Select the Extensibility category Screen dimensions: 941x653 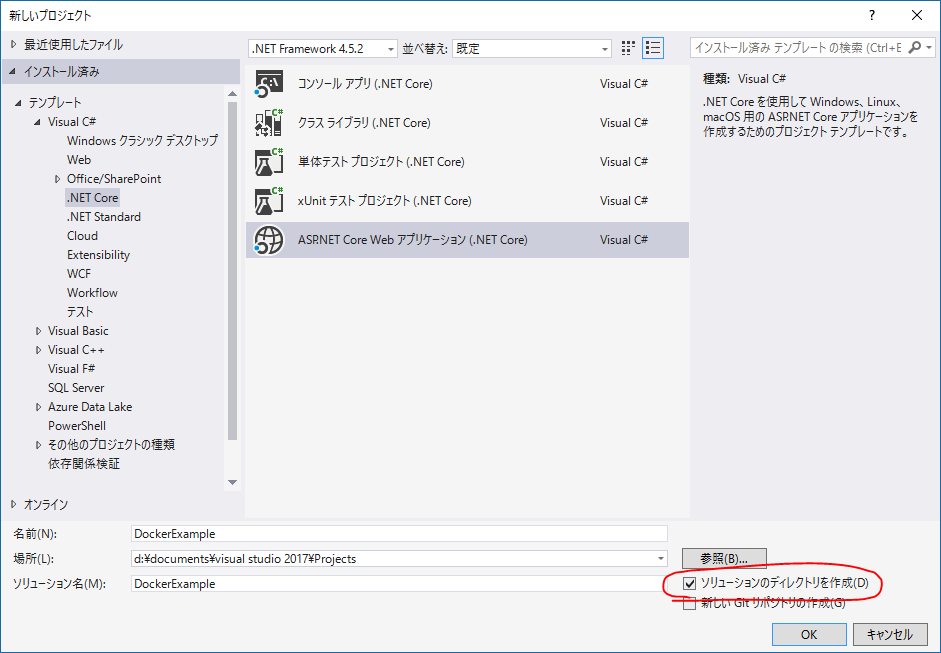click(98, 254)
